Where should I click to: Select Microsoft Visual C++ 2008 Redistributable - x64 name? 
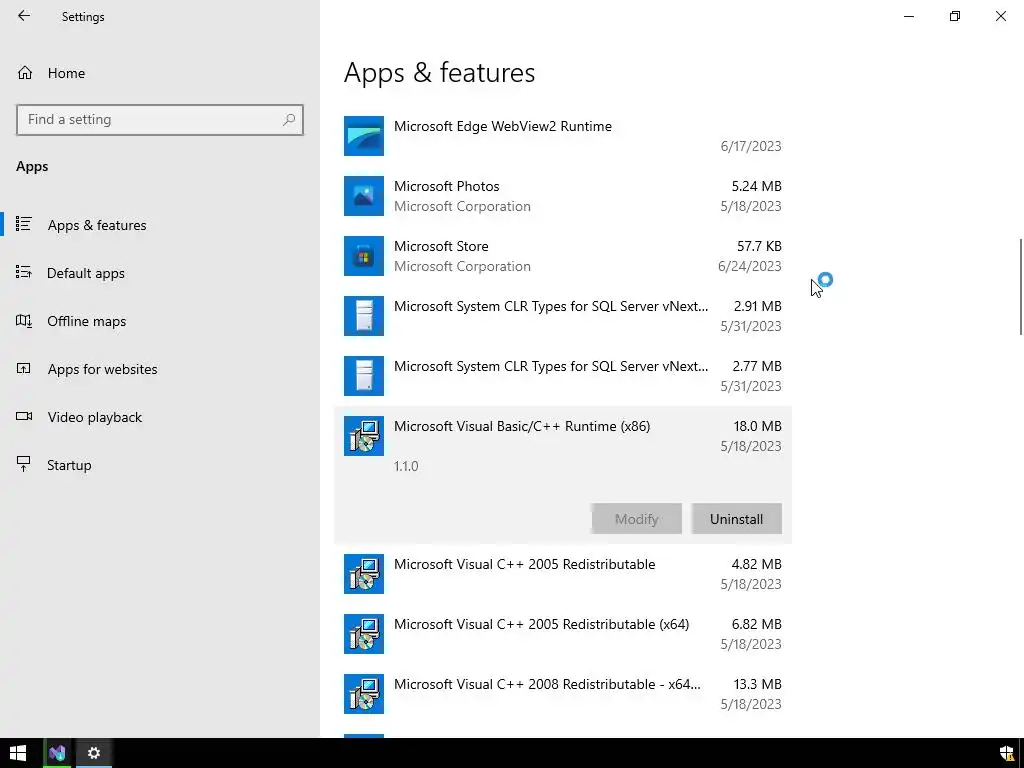pyautogui.click(x=547, y=685)
